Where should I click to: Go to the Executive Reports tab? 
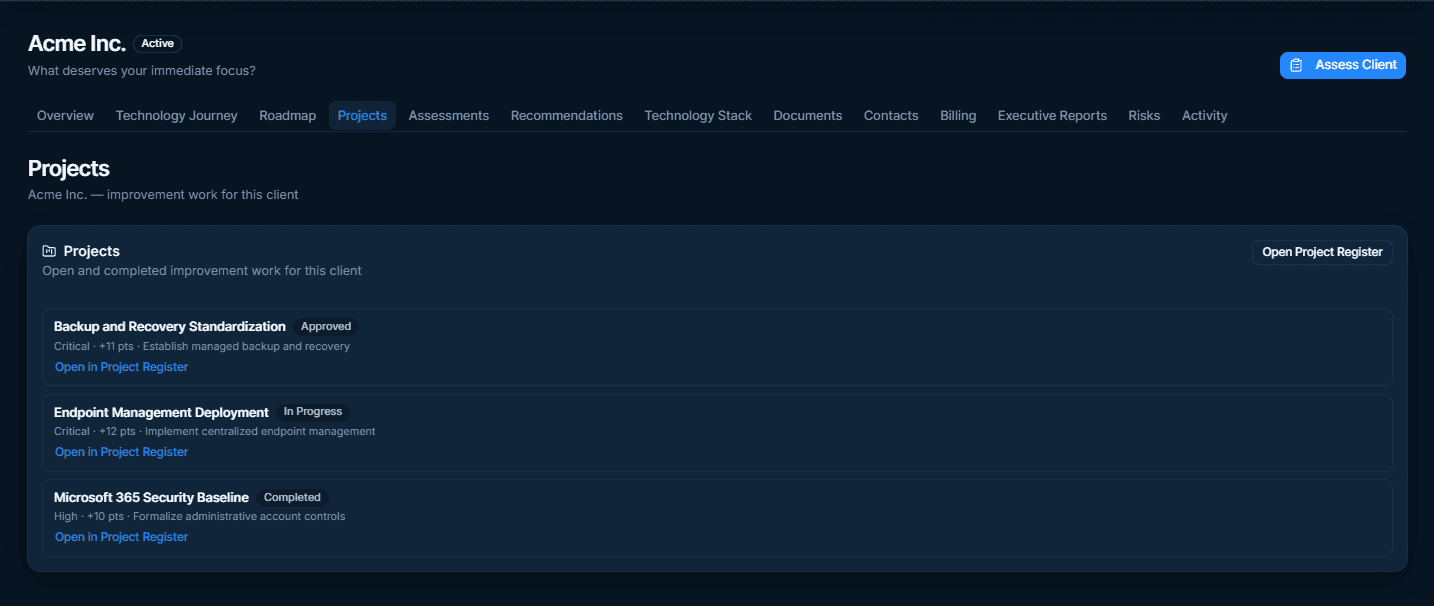click(x=1052, y=115)
